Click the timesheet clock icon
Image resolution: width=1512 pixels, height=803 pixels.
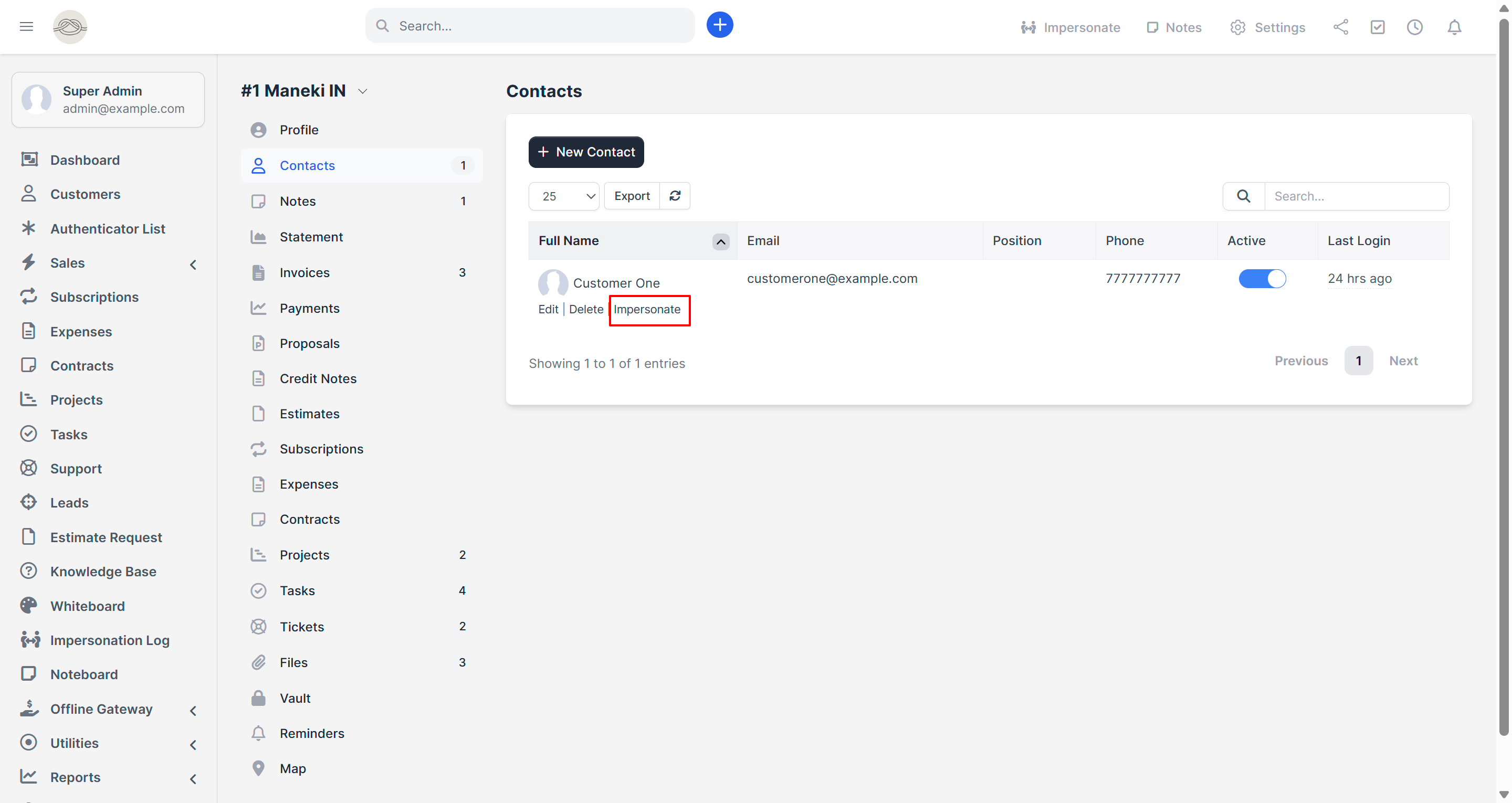tap(1414, 27)
